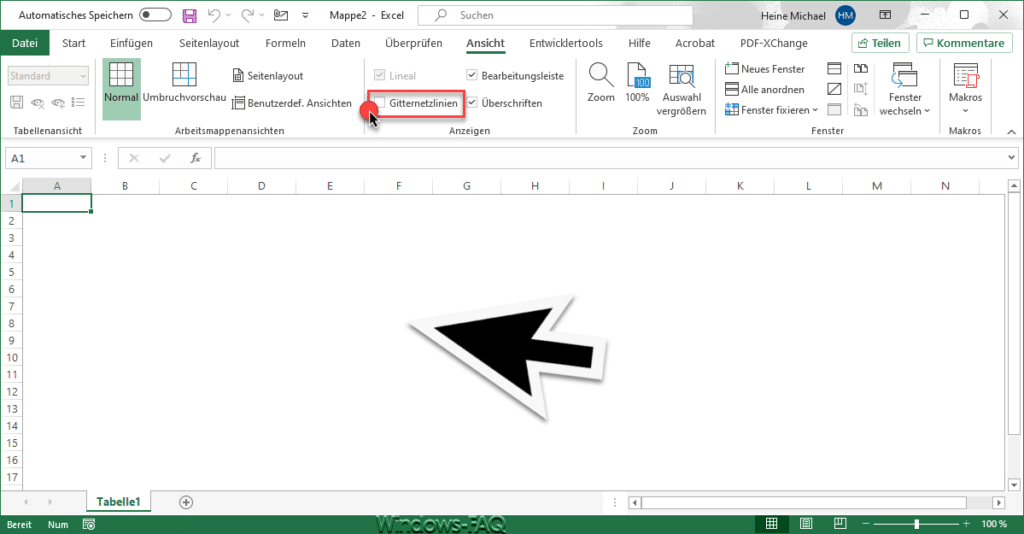Open the Seitenlayout view
1024x534 pixels.
coord(268,76)
